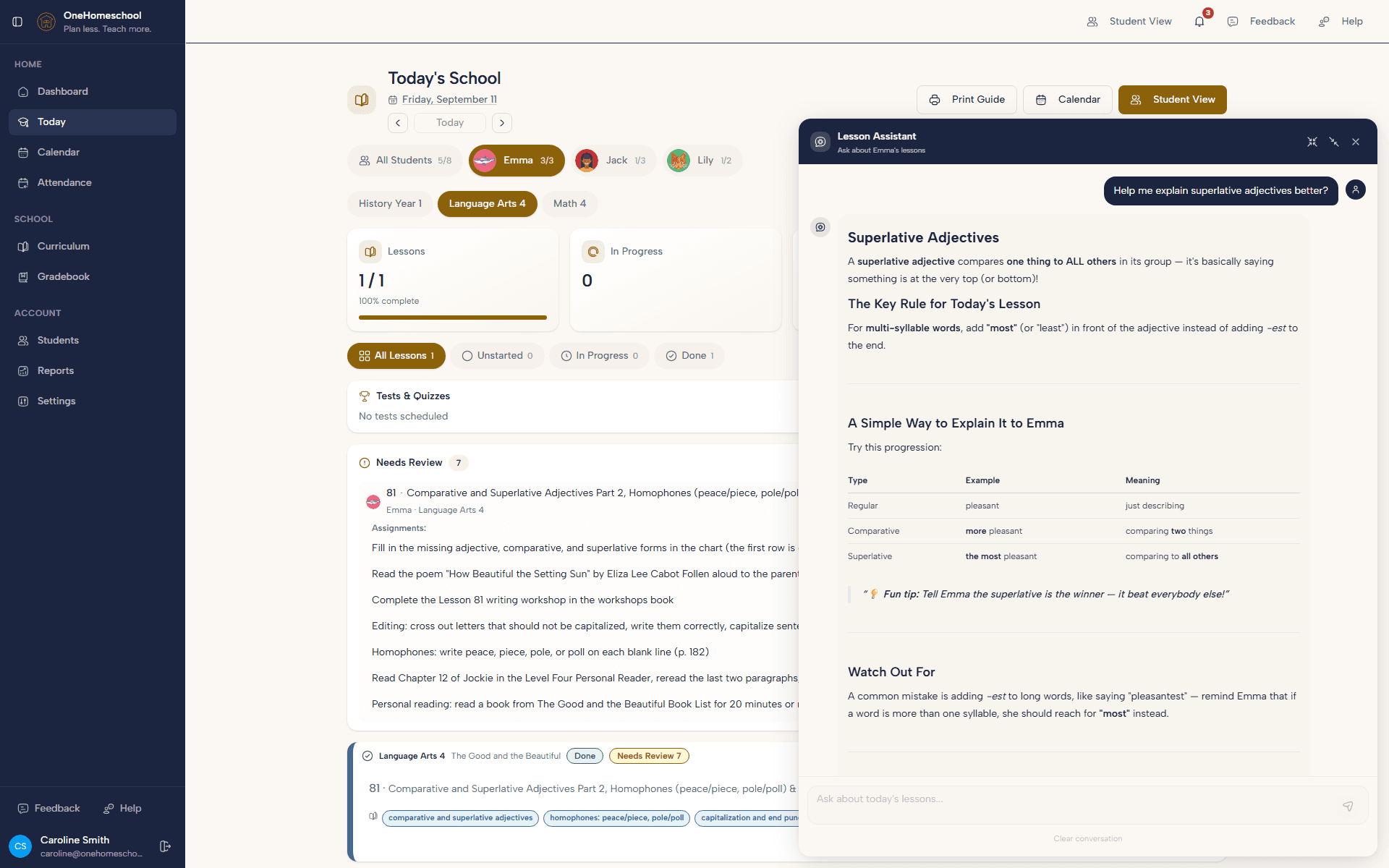This screenshot has height=868, width=1389.
Task: Go to next day with right chevron
Action: coord(502,123)
